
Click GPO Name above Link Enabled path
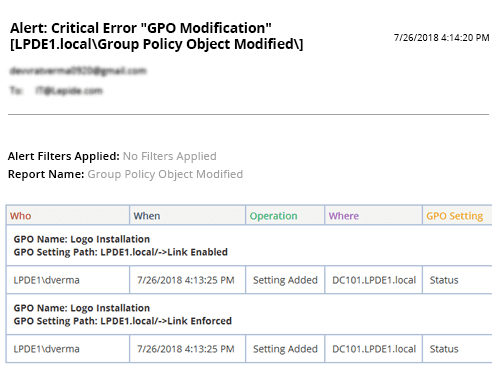click(82, 239)
